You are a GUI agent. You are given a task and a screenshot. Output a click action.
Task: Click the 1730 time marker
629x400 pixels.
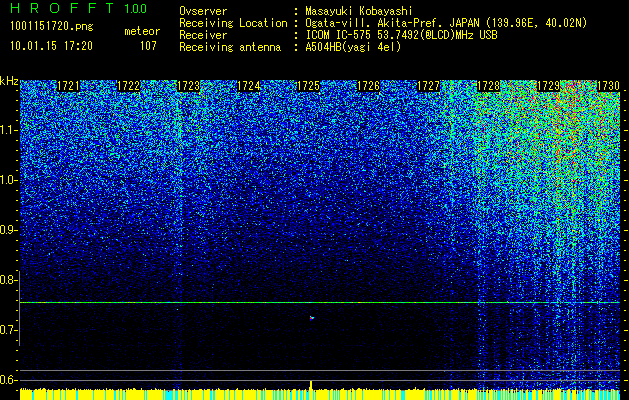point(609,86)
